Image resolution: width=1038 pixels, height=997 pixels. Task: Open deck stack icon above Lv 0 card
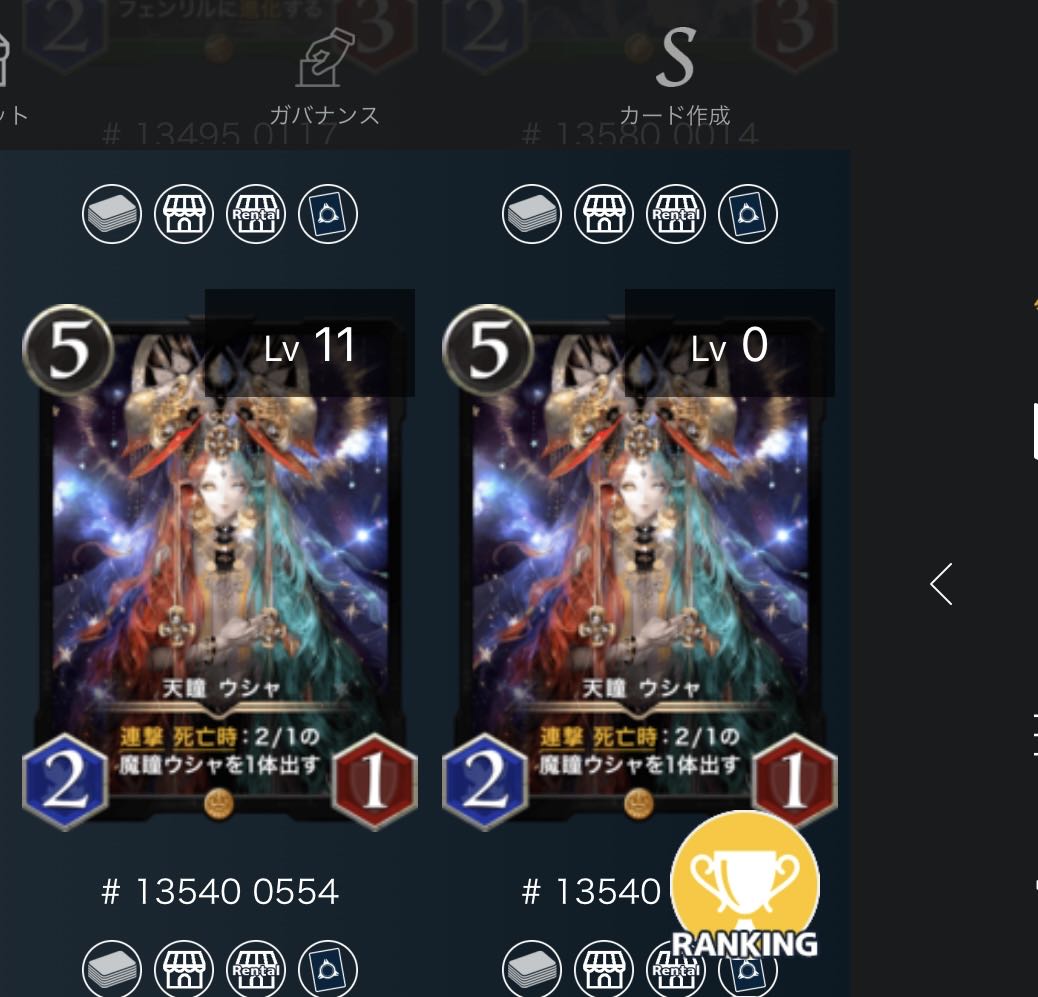point(532,214)
